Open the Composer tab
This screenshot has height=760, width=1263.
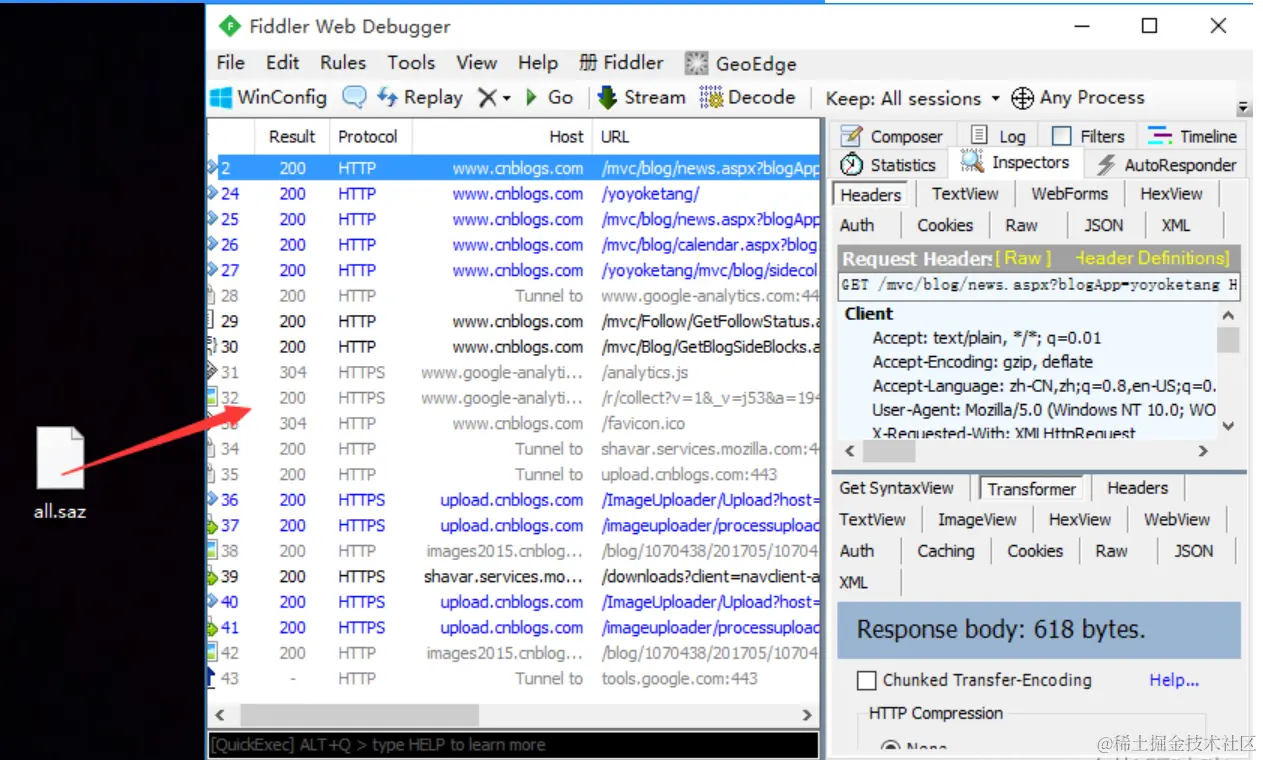892,136
